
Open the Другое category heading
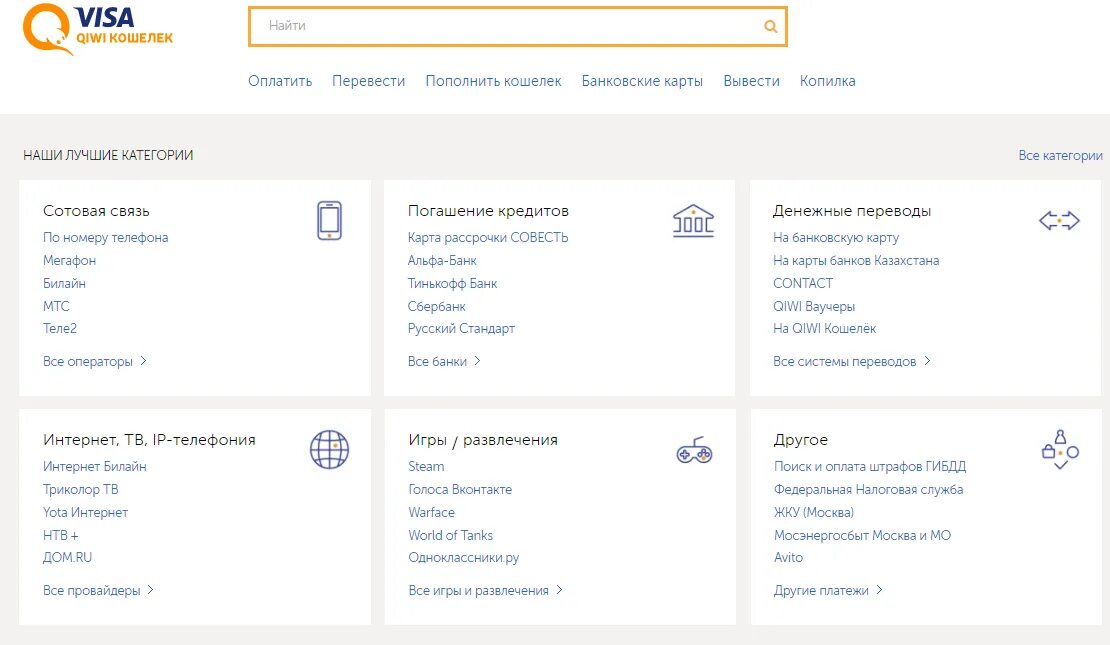tap(801, 440)
